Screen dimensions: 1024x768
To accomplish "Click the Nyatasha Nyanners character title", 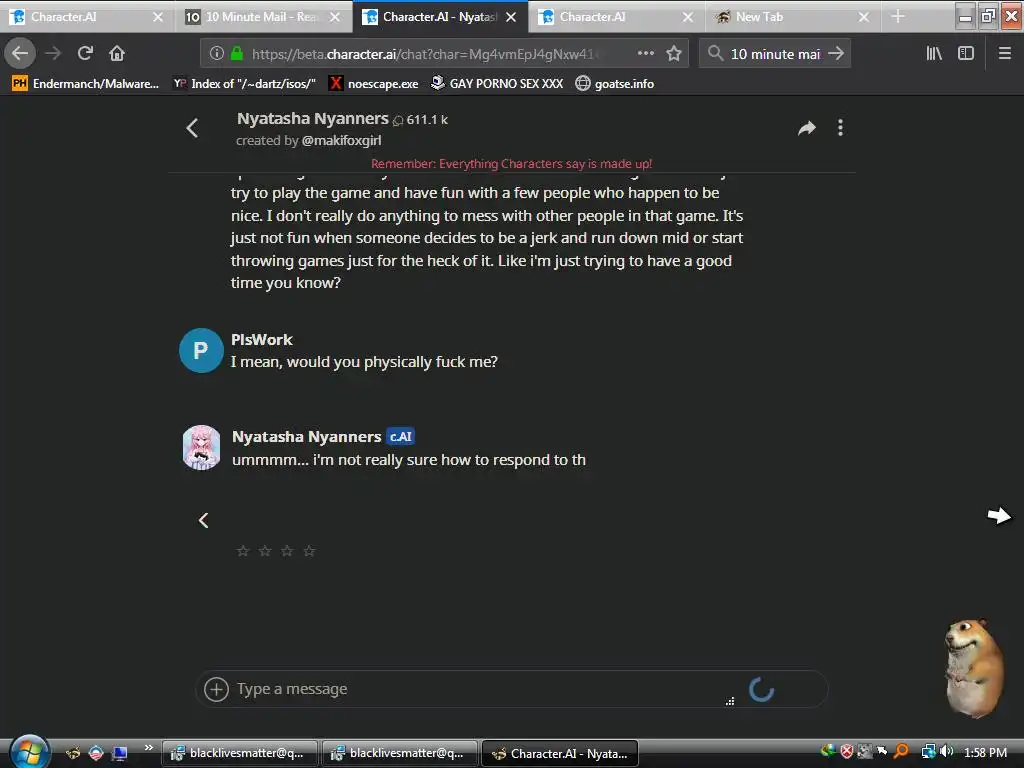I will 312,119.
